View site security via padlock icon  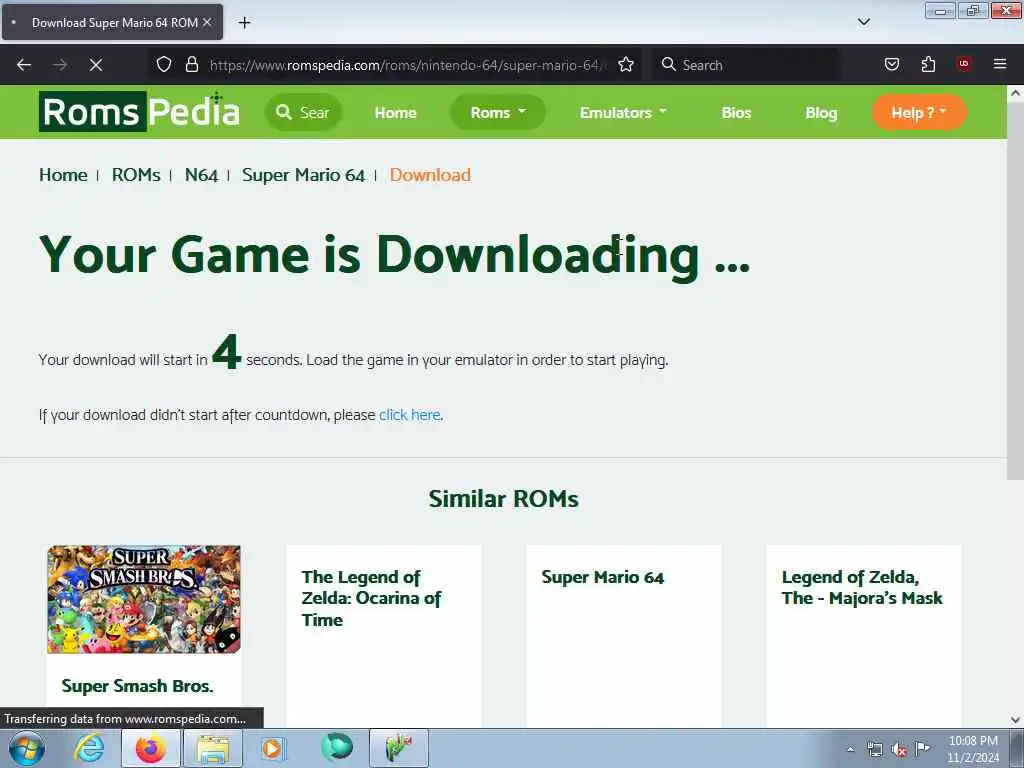191,65
